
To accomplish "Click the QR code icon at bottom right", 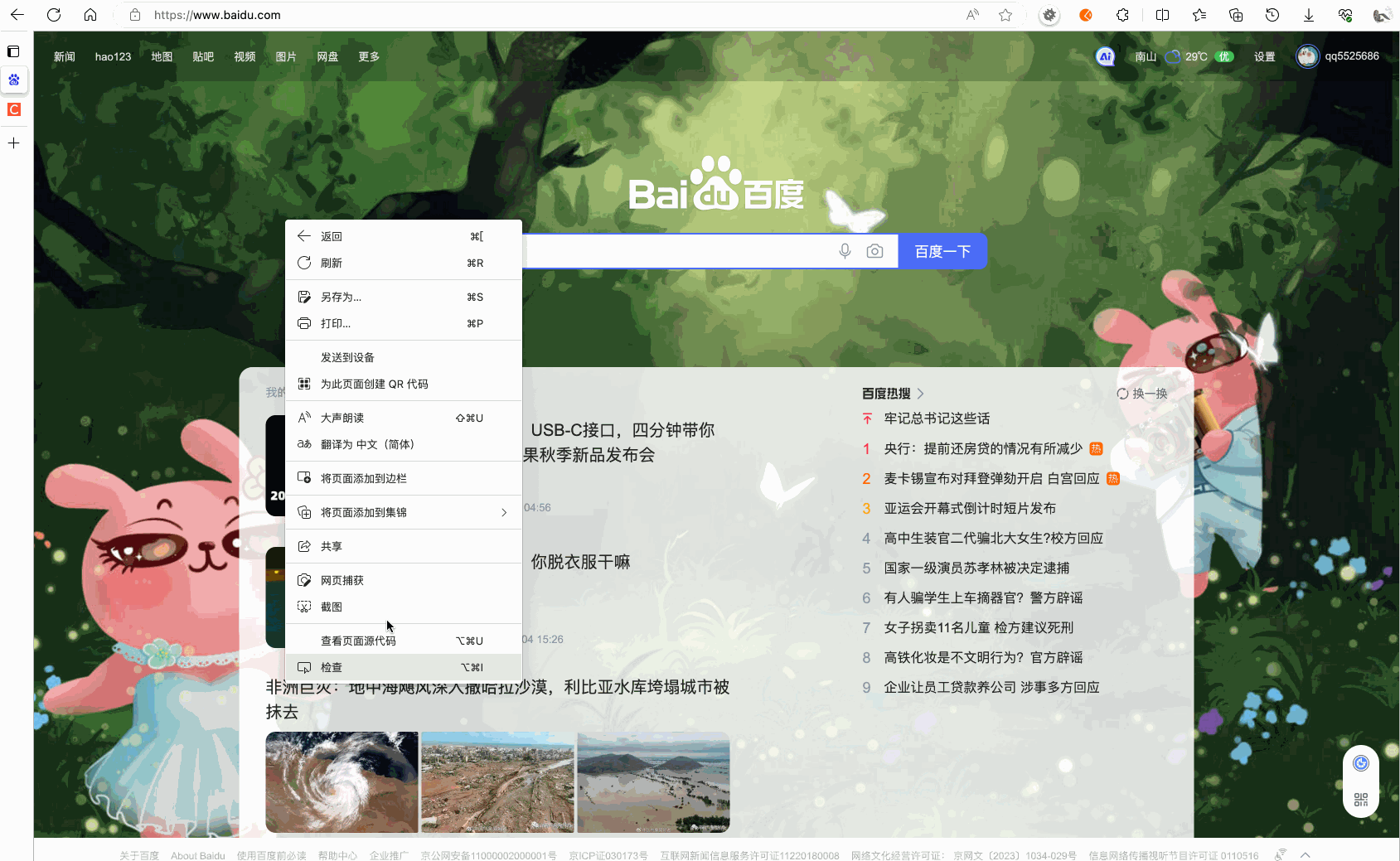I will [1360, 800].
